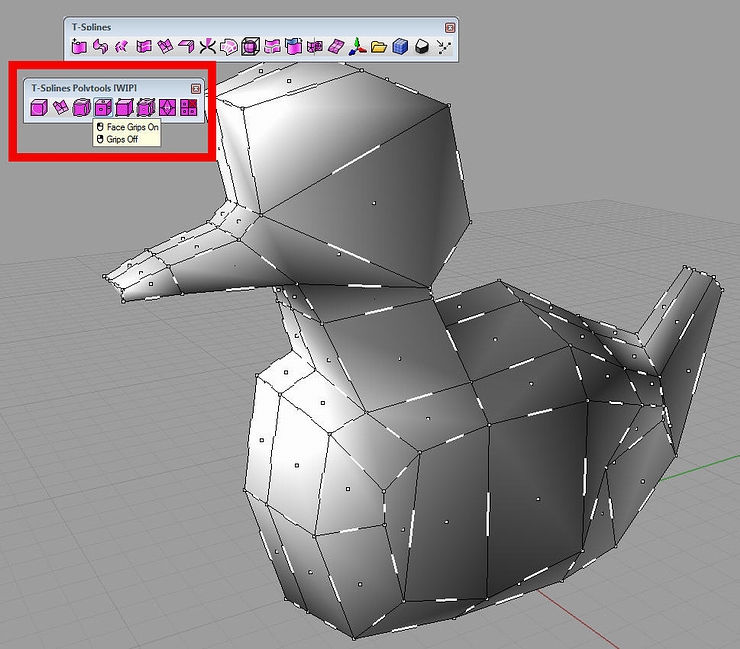
Task: Click the small fragmented surface pieces icon
Action: click(x=122, y=47)
